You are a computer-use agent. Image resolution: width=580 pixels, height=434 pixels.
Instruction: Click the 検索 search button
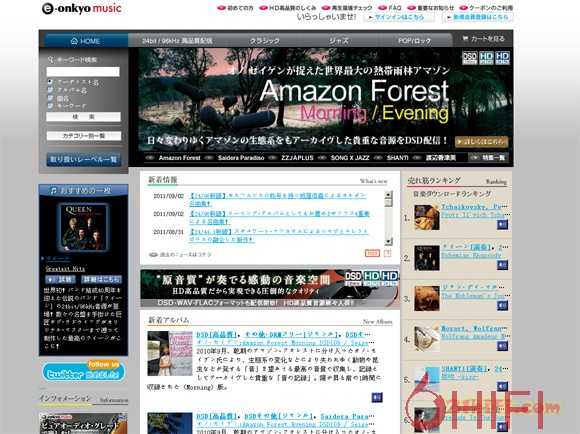[x=83, y=117]
